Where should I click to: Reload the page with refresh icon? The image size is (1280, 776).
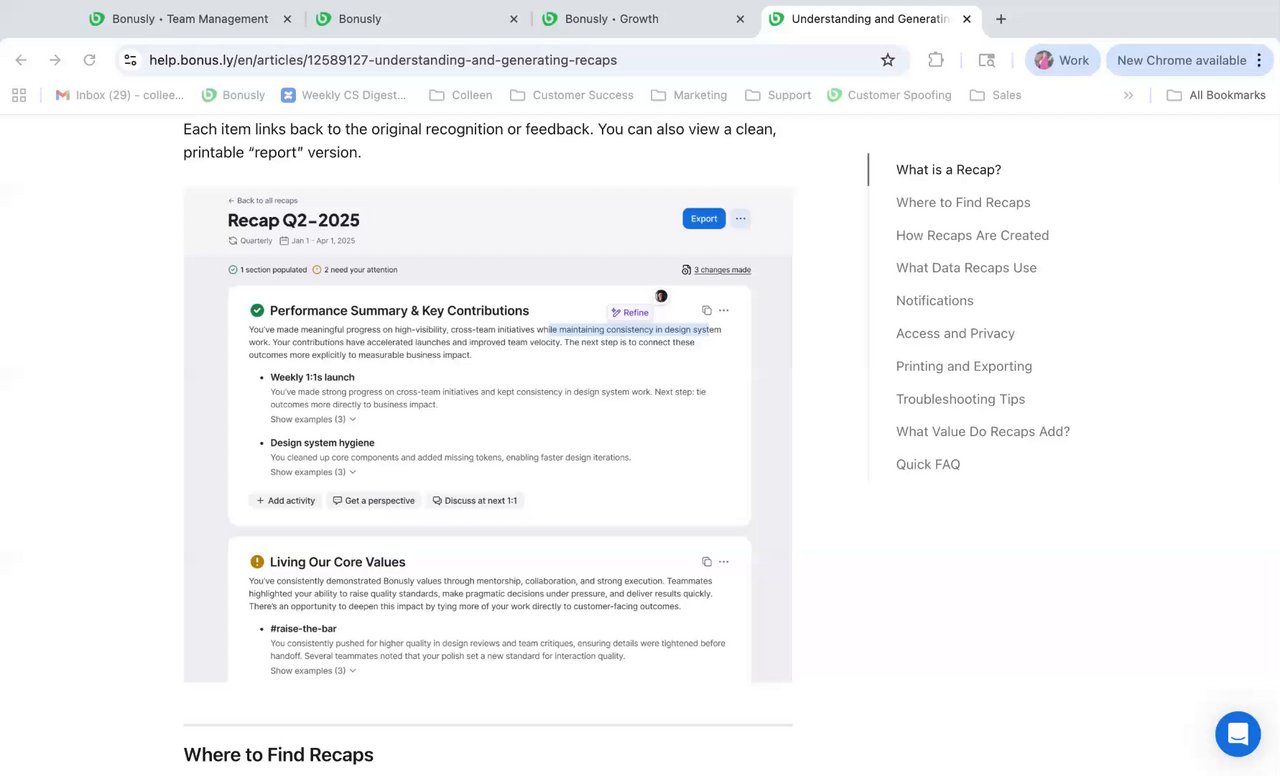(x=89, y=60)
